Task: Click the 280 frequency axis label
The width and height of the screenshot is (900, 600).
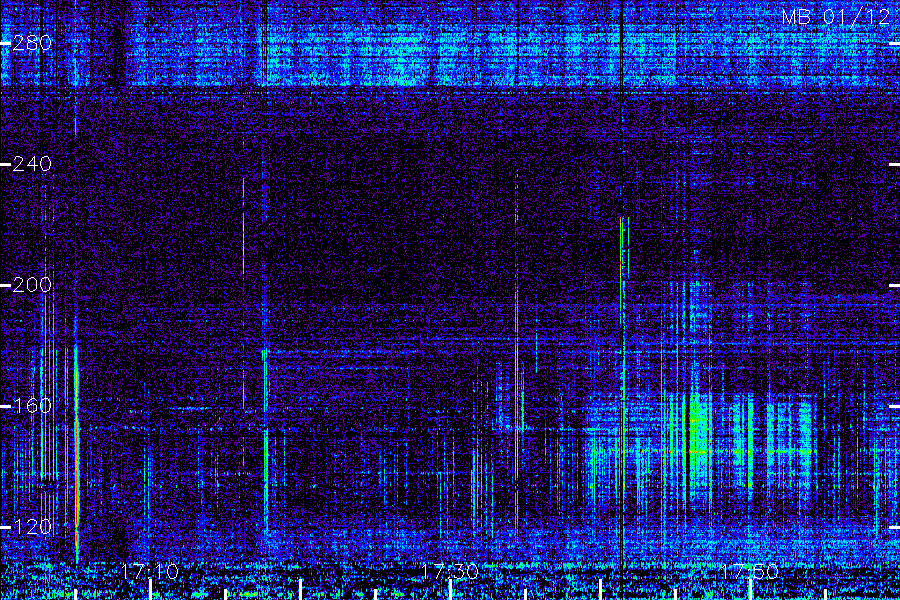Action: click(x=32, y=43)
